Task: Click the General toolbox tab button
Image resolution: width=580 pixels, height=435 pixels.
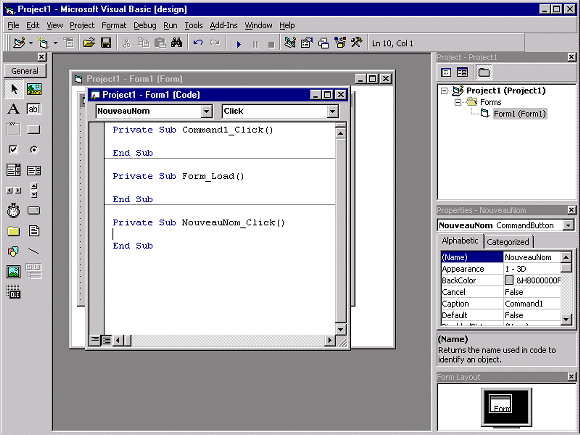Action: [x=25, y=71]
